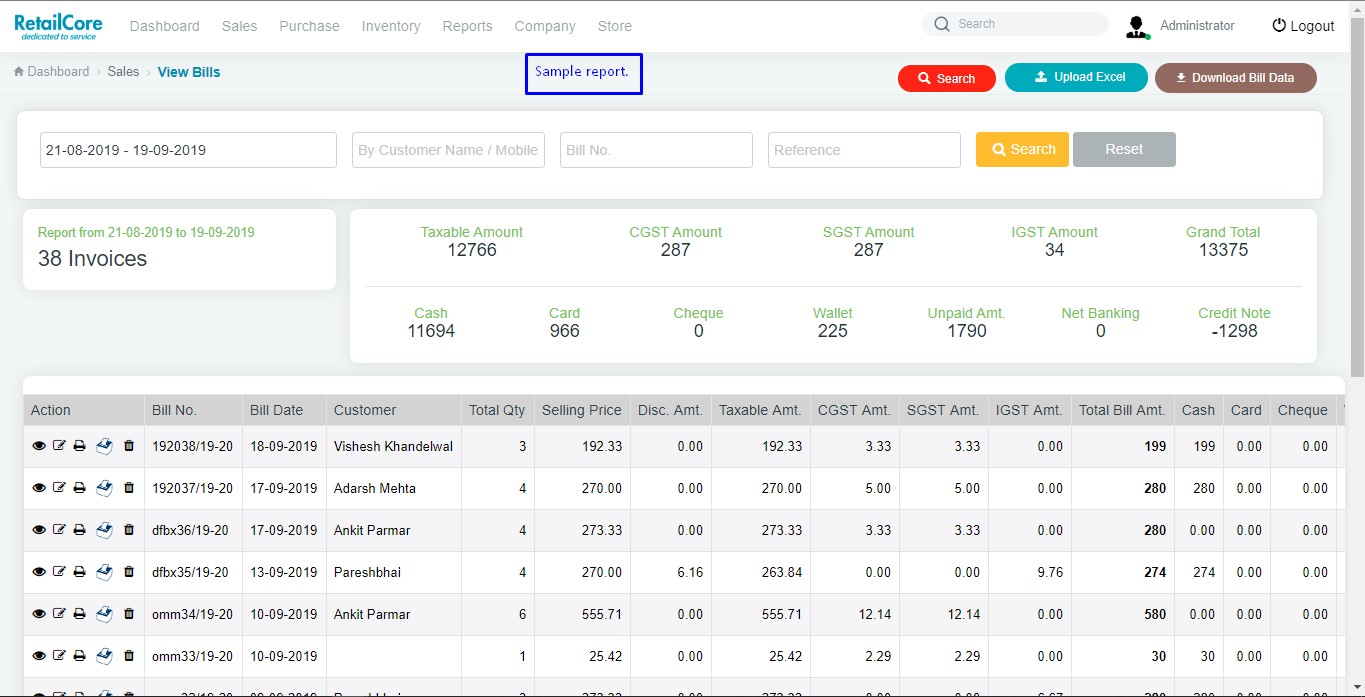View bill omm34/19-20 with the eye icon

[x=39, y=614]
